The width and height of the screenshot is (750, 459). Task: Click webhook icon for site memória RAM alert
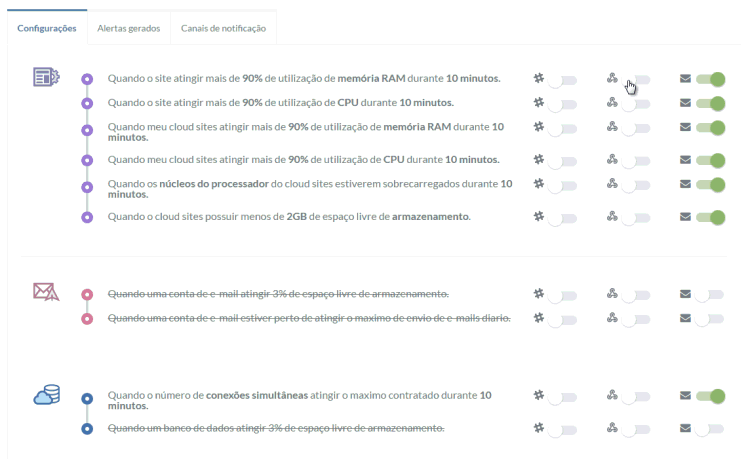coord(612,78)
